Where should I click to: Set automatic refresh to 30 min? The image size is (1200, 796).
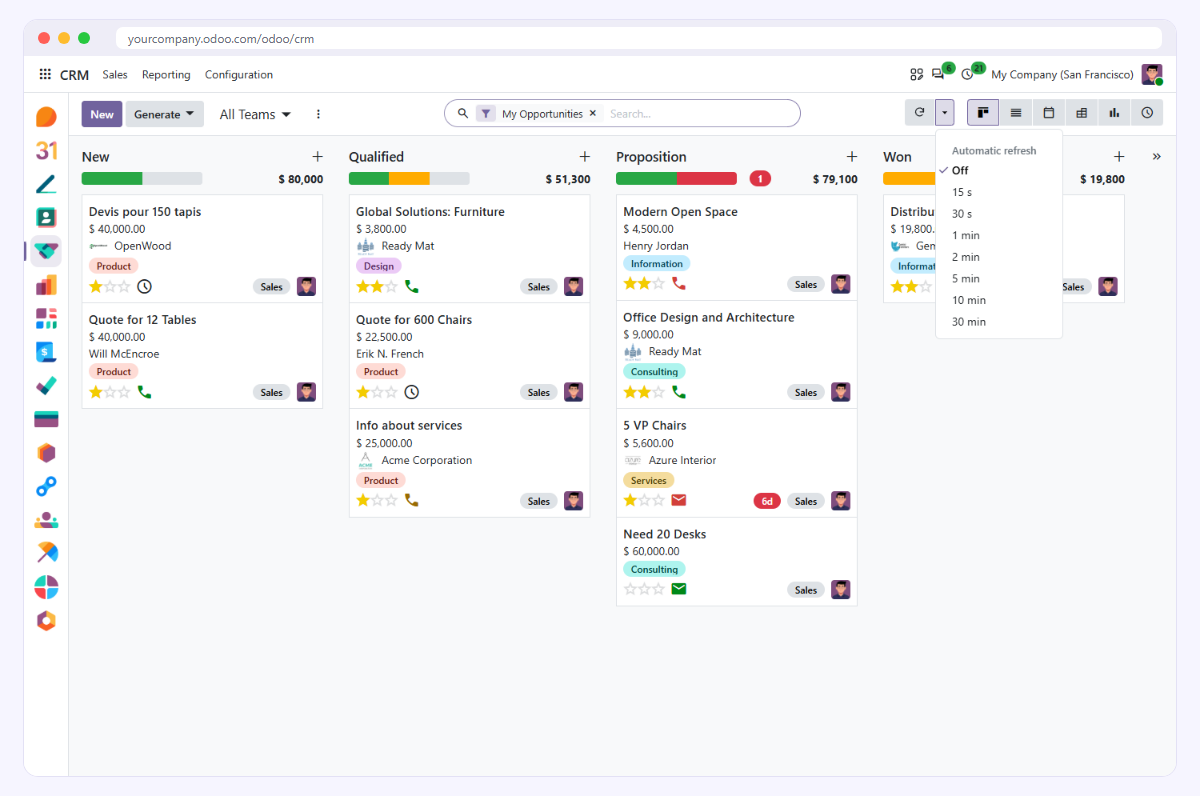point(999,322)
